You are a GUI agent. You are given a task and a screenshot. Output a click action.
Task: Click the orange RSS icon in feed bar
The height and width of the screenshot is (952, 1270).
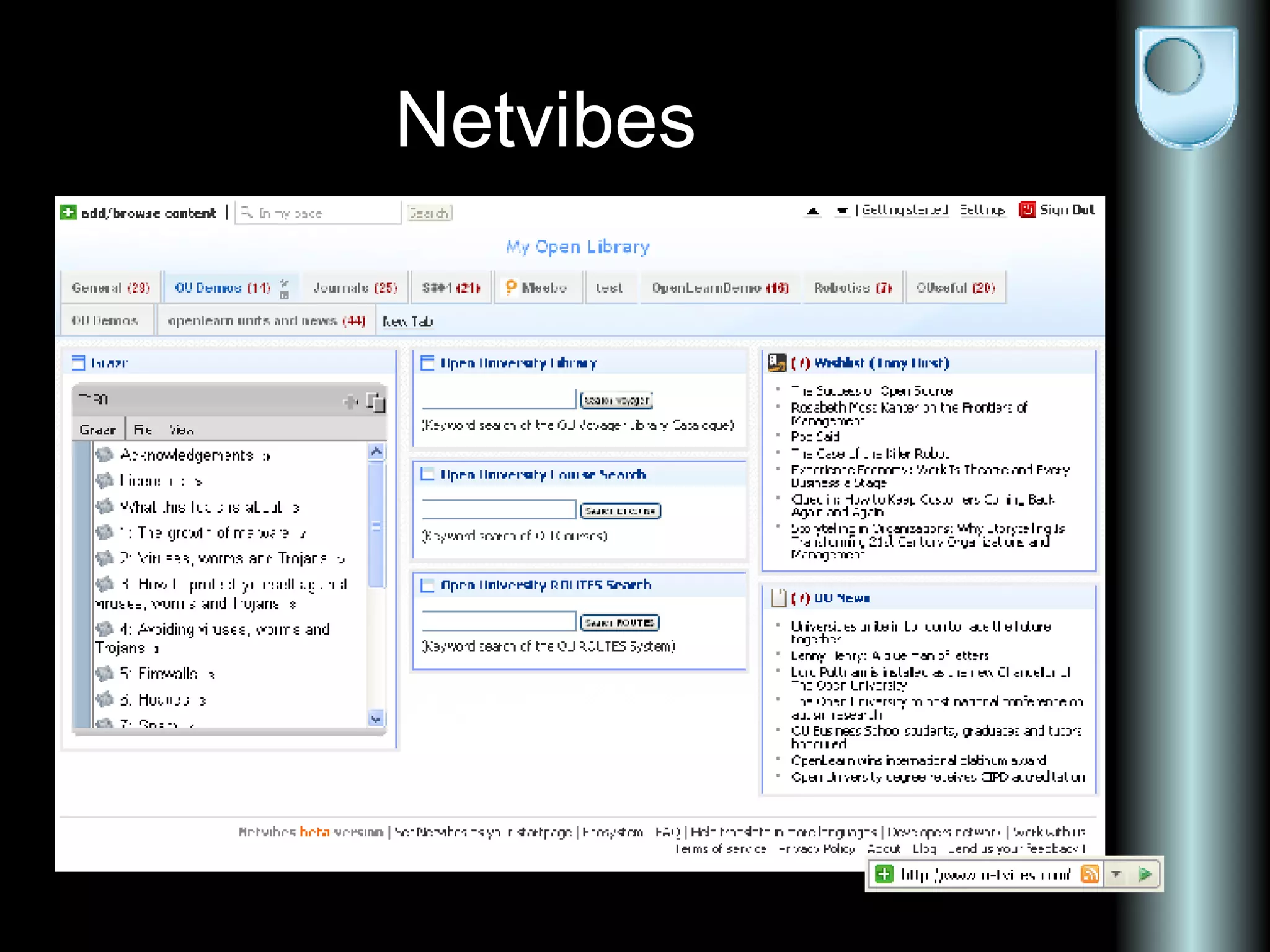click(1090, 874)
